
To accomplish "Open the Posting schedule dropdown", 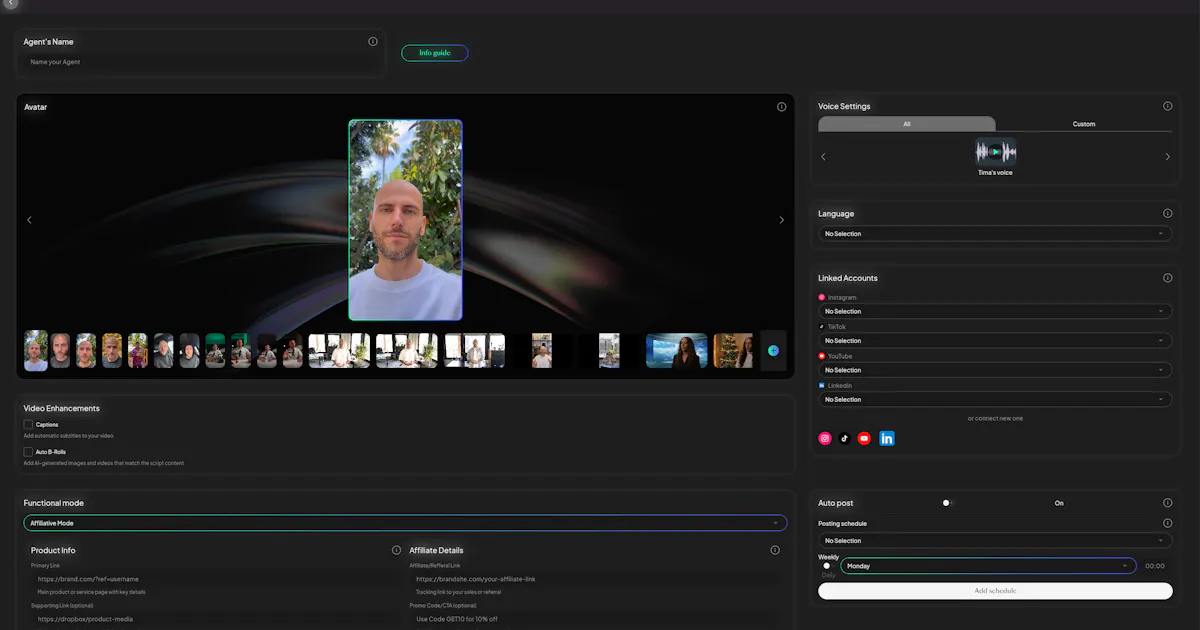I will [x=995, y=541].
